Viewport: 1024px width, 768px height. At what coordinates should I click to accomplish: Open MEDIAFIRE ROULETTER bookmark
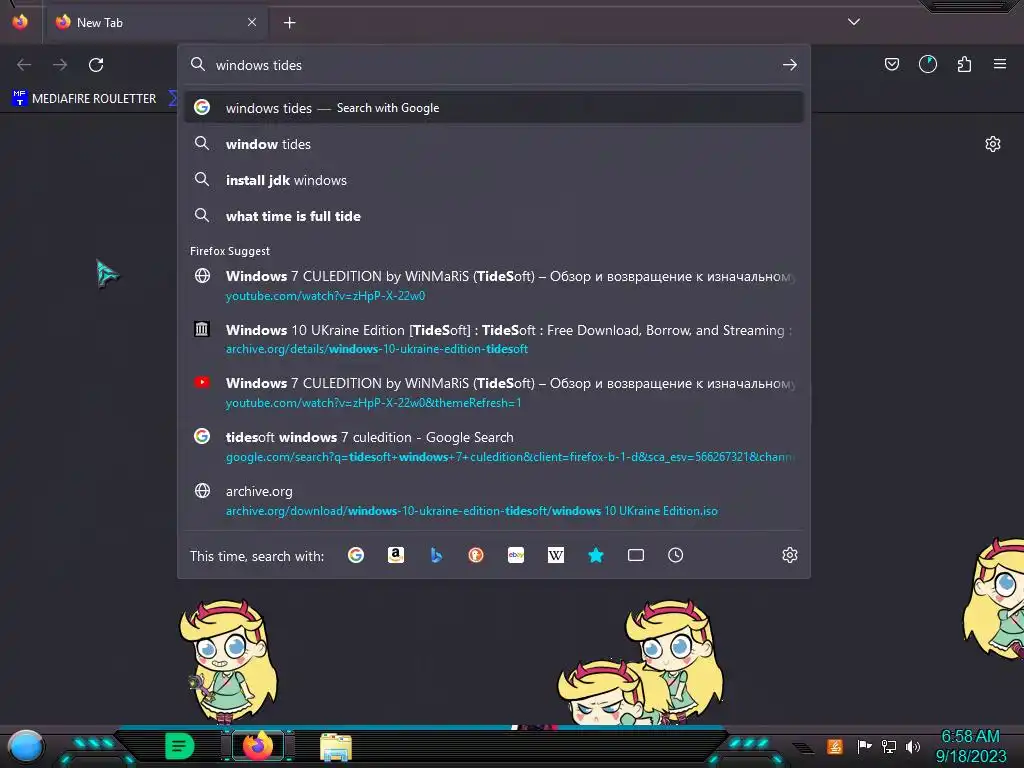click(x=84, y=99)
